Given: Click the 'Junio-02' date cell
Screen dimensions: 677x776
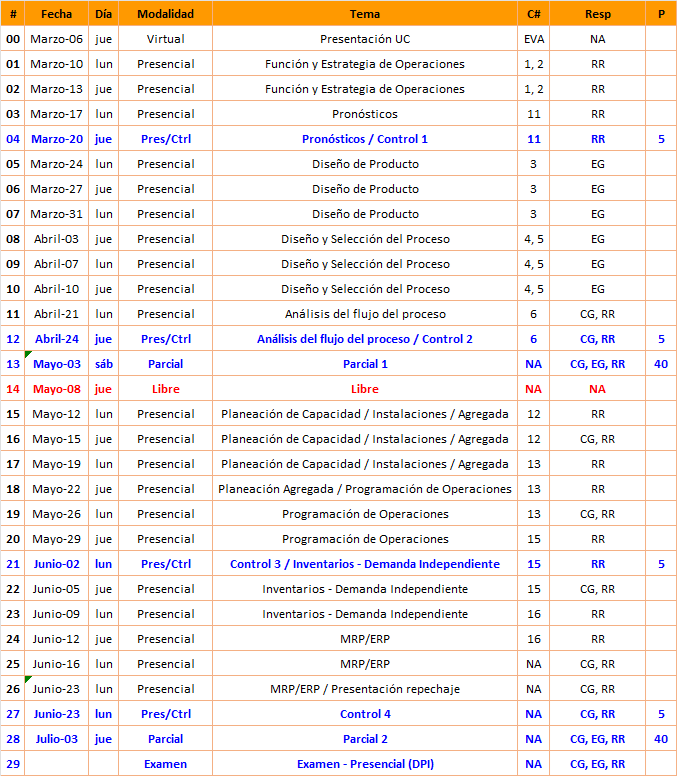Looking at the screenshot, I should (56, 564).
